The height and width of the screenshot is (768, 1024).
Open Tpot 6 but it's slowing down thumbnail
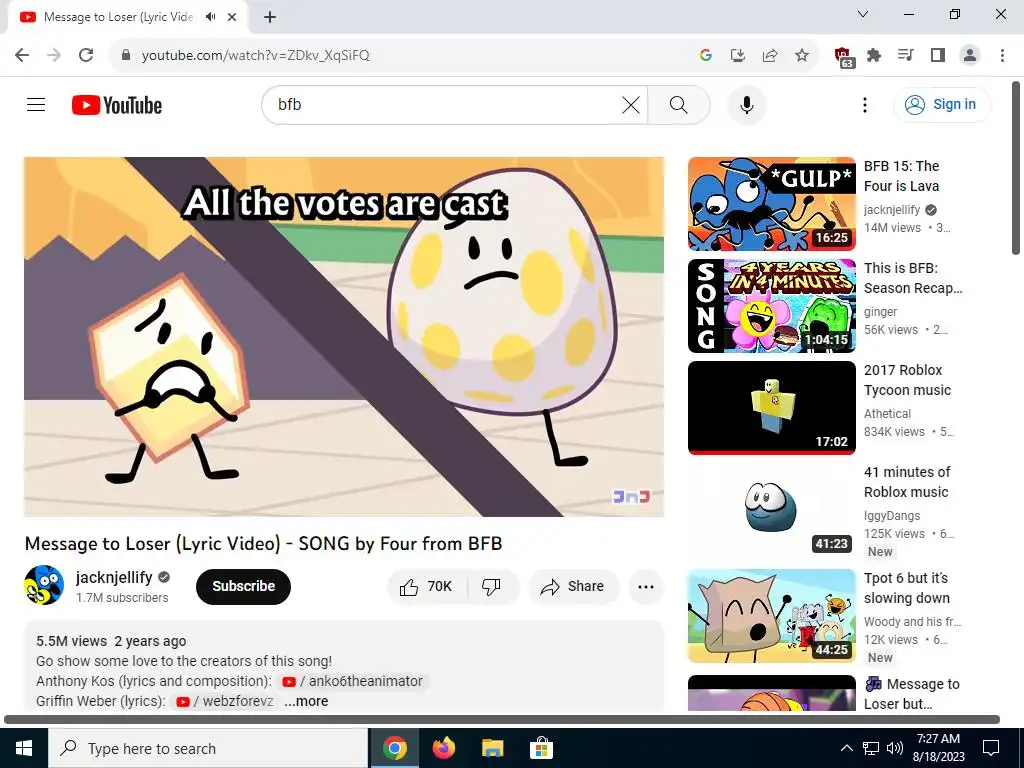coord(771,615)
